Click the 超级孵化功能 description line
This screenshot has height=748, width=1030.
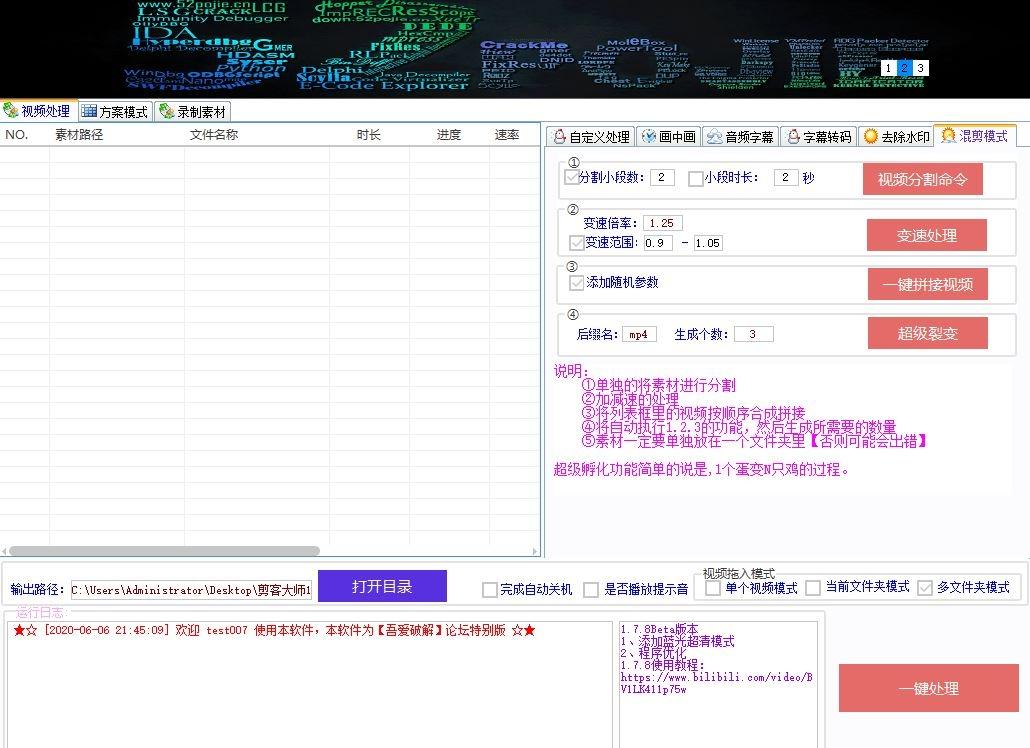(x=701, y=469)
